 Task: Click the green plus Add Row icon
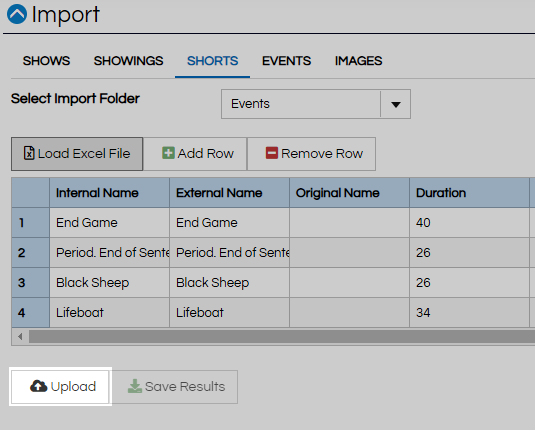tap(168, 153)
